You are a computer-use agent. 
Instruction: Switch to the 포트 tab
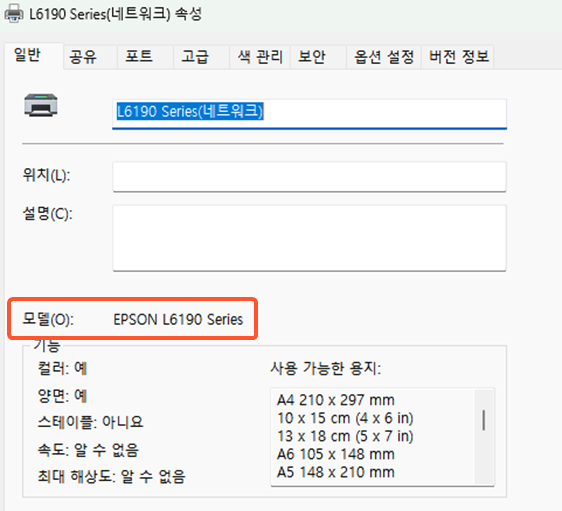[x=139, y=57]
